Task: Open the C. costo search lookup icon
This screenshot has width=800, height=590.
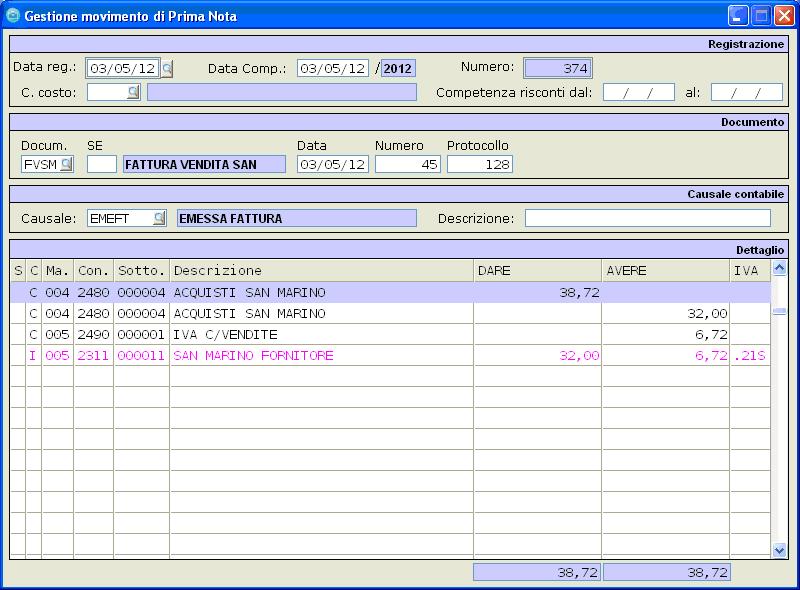Action: coord(133,92)
